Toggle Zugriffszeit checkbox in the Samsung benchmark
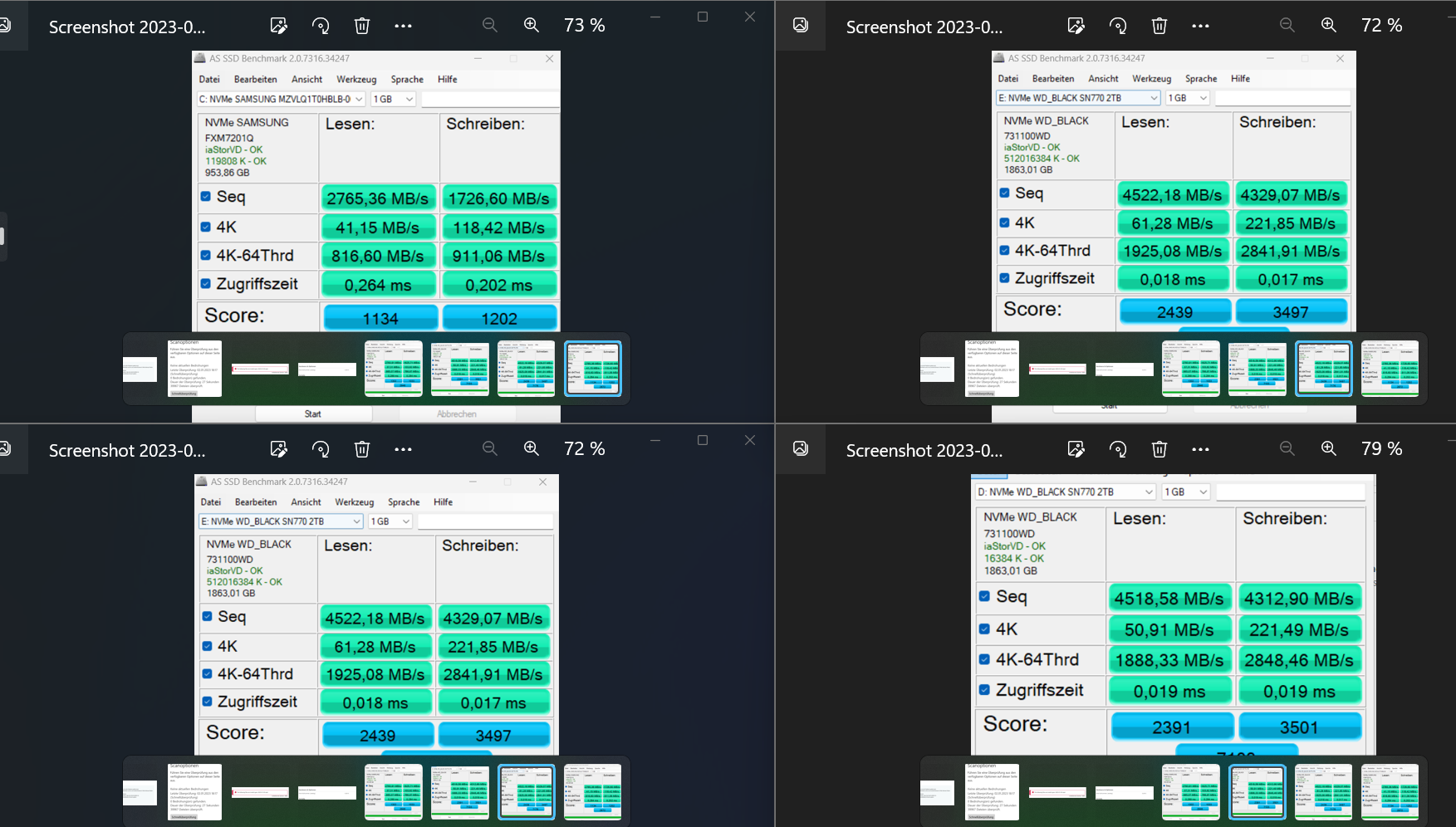 click(205, 283)
